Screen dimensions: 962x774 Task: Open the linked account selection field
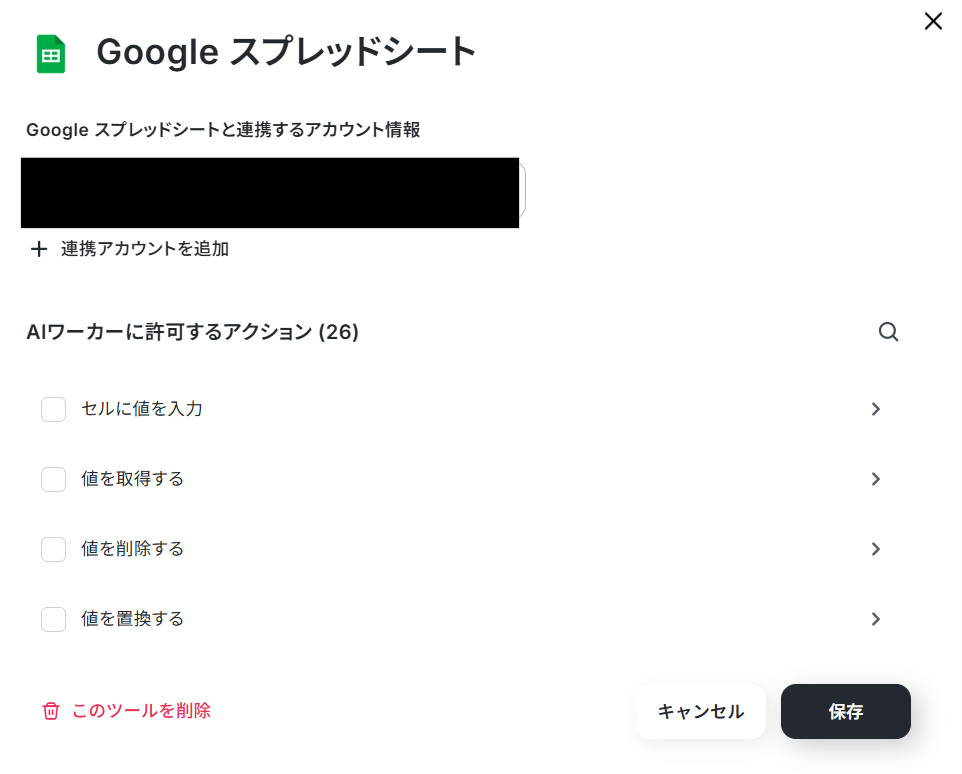pyautogui.click(x=273, y=193)
